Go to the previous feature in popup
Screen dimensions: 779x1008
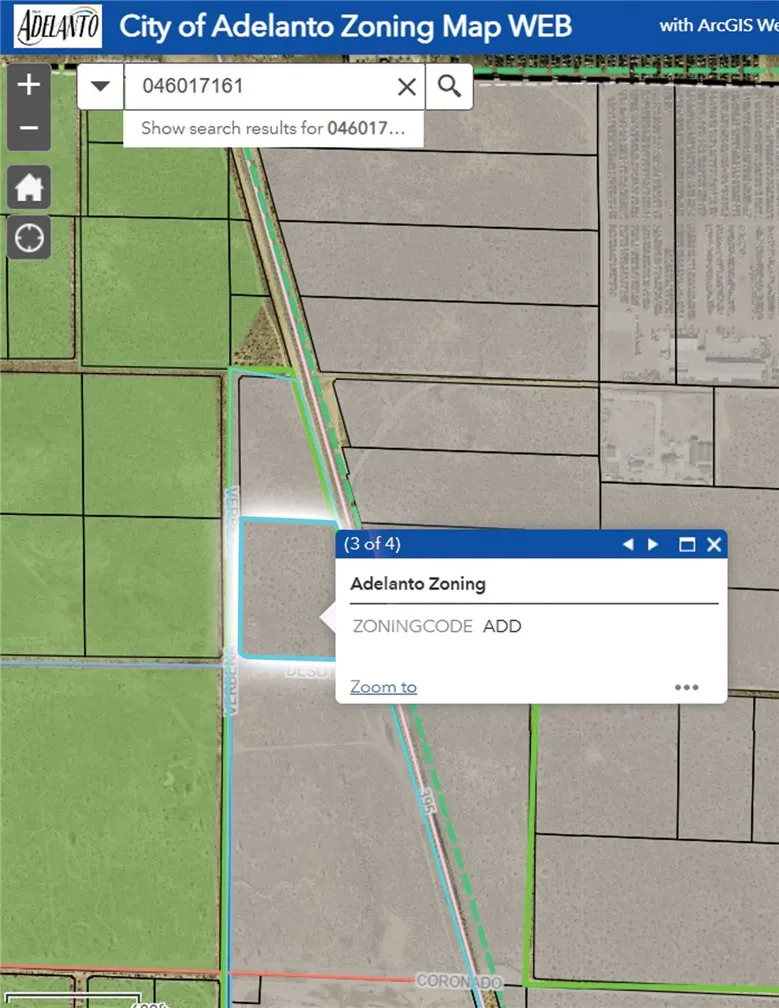[628, 545]
